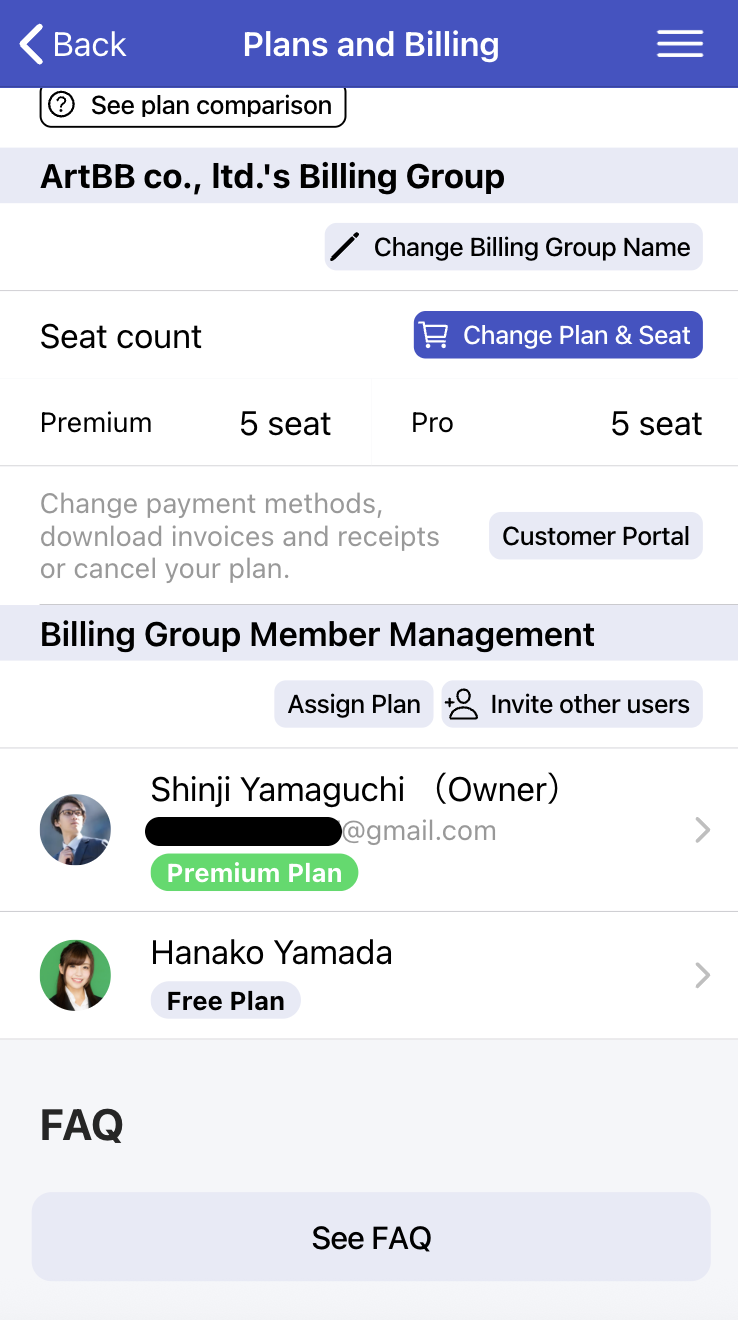Click the Free Plan badge
Image resolution: width=738 pixels, height=1320 pixels.
pos(225,1001)
